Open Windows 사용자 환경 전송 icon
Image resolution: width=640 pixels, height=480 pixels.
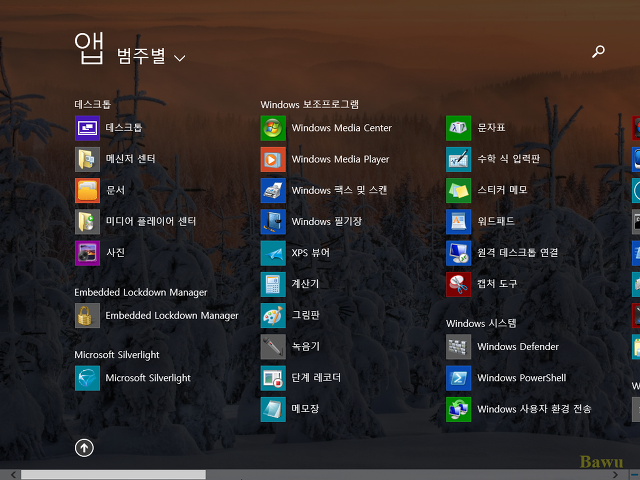pyautogui.click(x=458, y=409)
